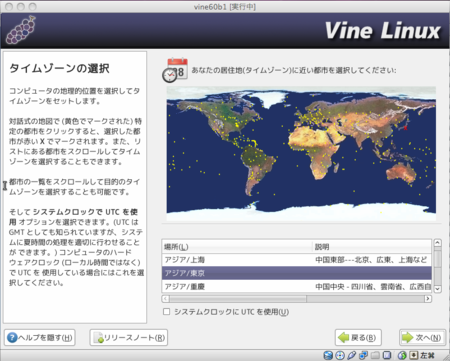This screenshot has height=361, width=450.
Task: Click the 説明 column header
Action: [372, 247]
